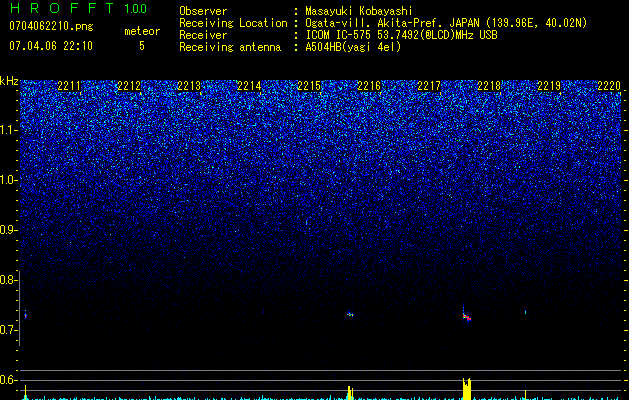Click the faint meteor echo near 2219
The height and width of the screenshot is (400, 629).
(526, 312)
